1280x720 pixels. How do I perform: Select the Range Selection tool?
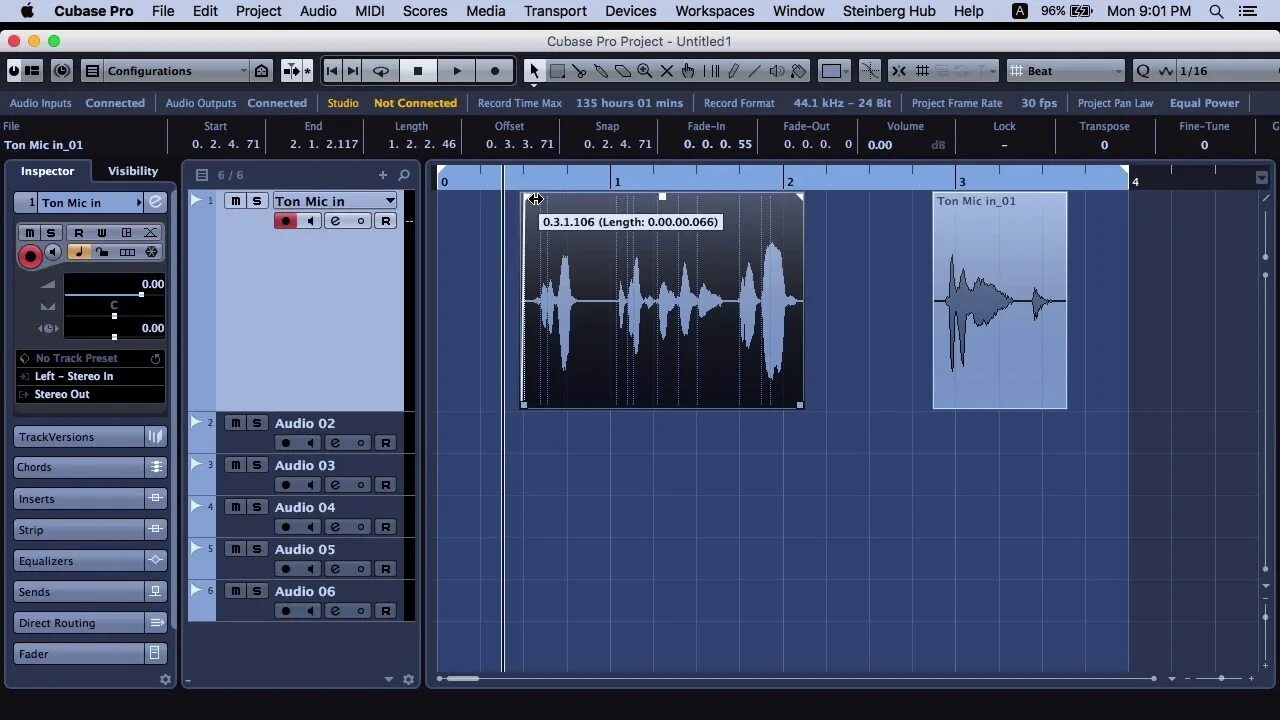(x=557, y=71)
